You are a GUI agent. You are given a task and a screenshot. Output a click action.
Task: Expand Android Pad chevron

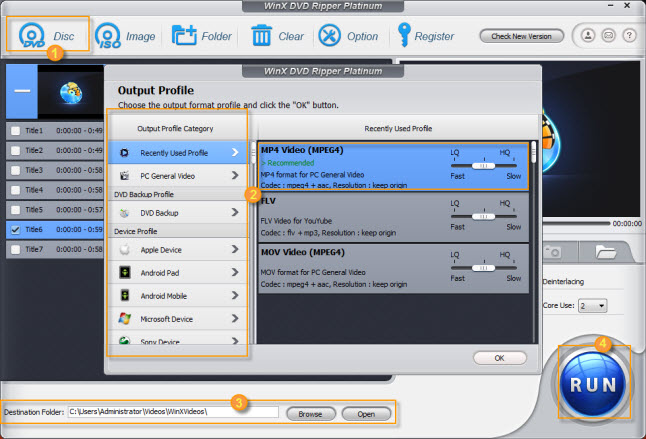coord(235,272)
